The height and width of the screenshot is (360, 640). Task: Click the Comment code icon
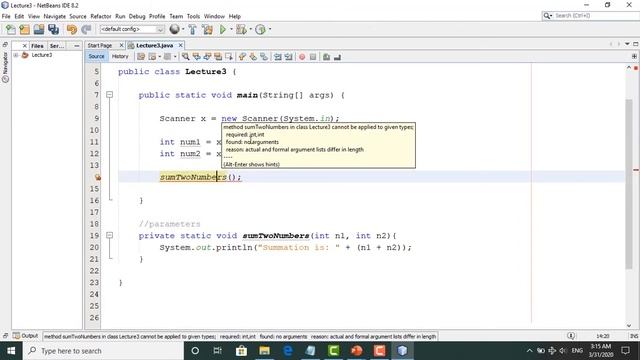[326, 57]
